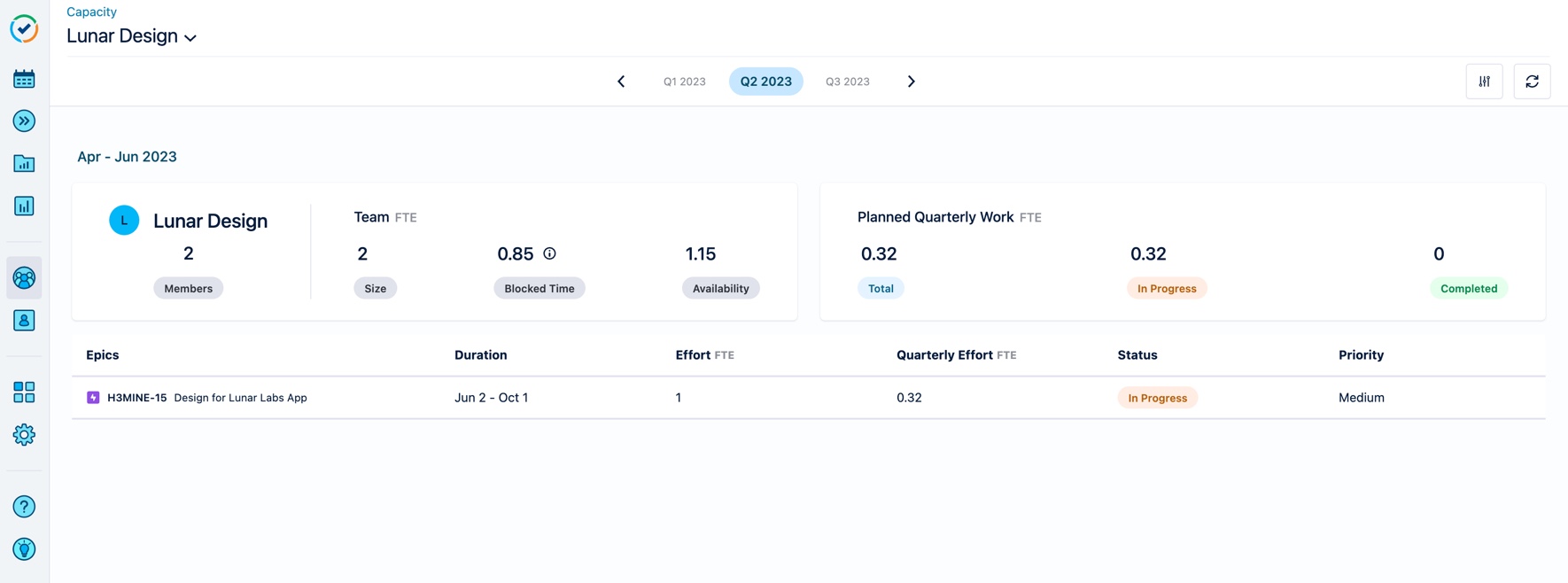Click the lightbulb ideas icon
Screen dimensions: 1568x583
coord(24,549)
